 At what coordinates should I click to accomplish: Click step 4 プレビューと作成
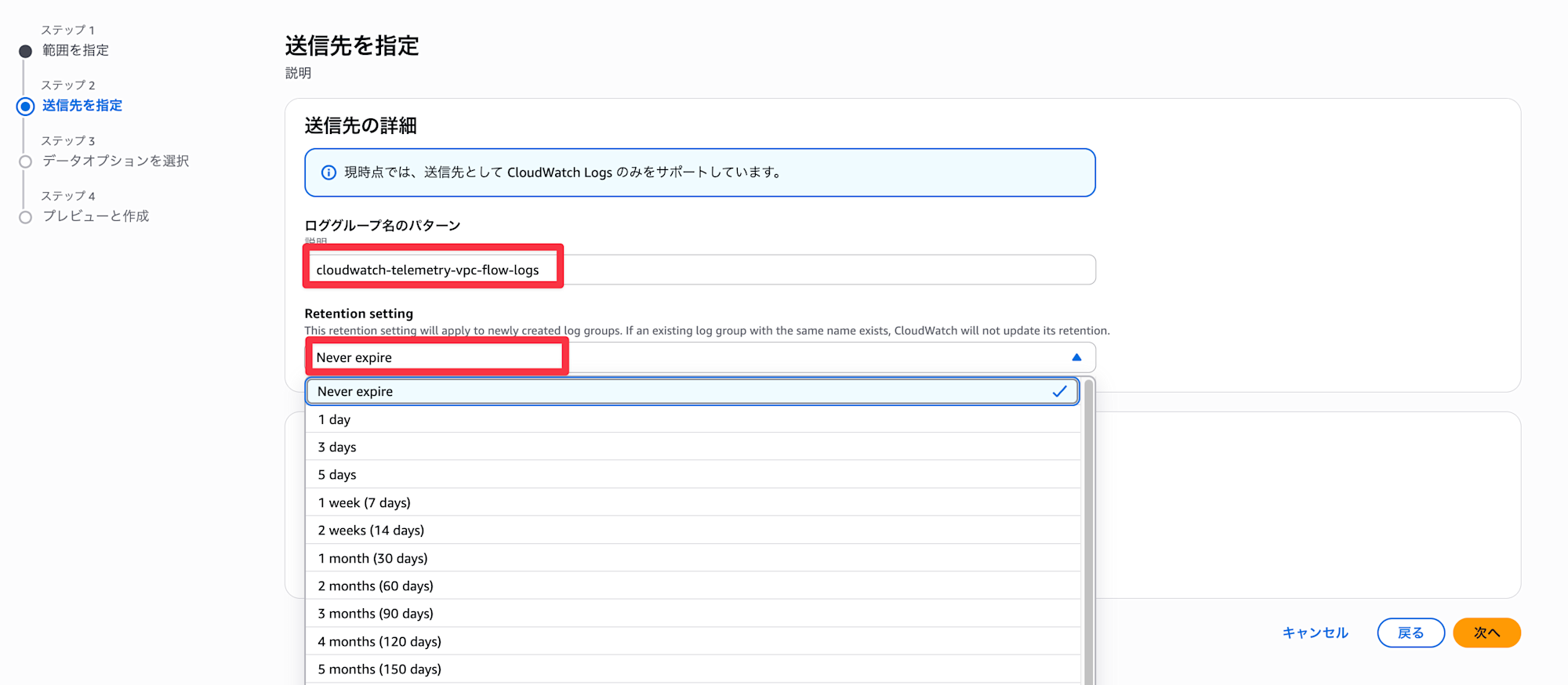[x=96, y=216]
